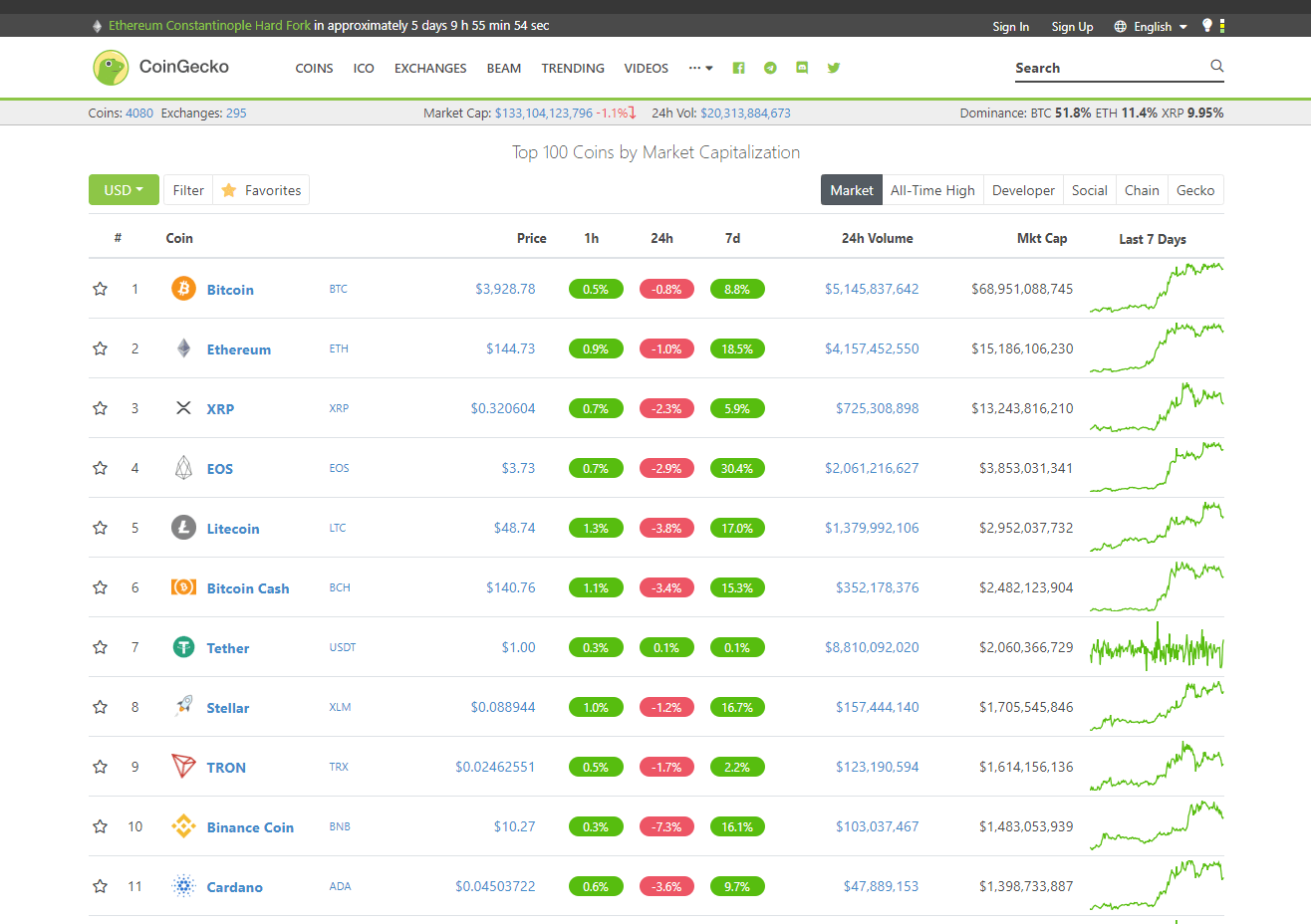This screenshot has height=924, width=1311.
Task: Favorite Litecoin with its star
Action: [x=100, y=528]
